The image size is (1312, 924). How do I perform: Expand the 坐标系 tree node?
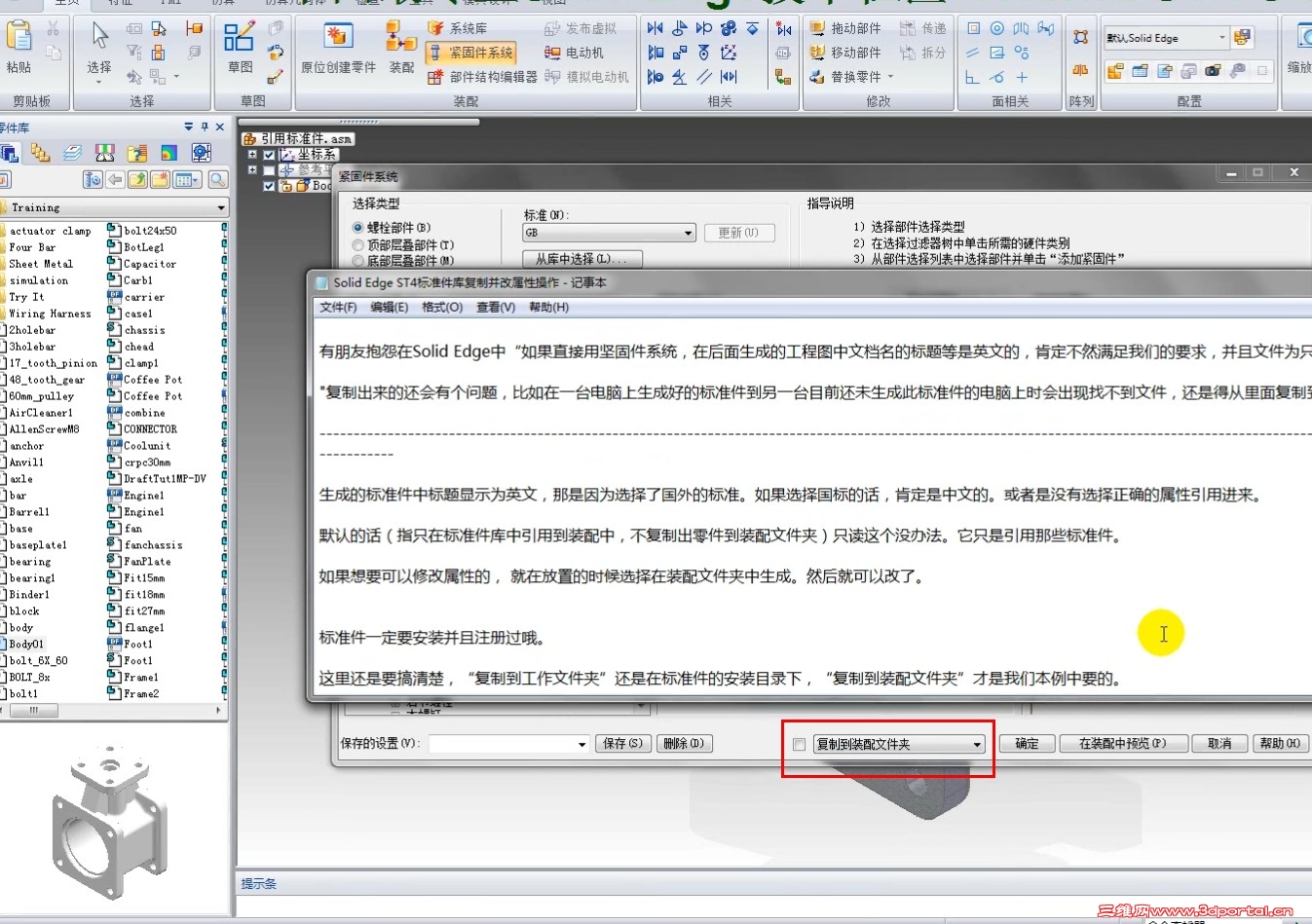pos(252,154)
